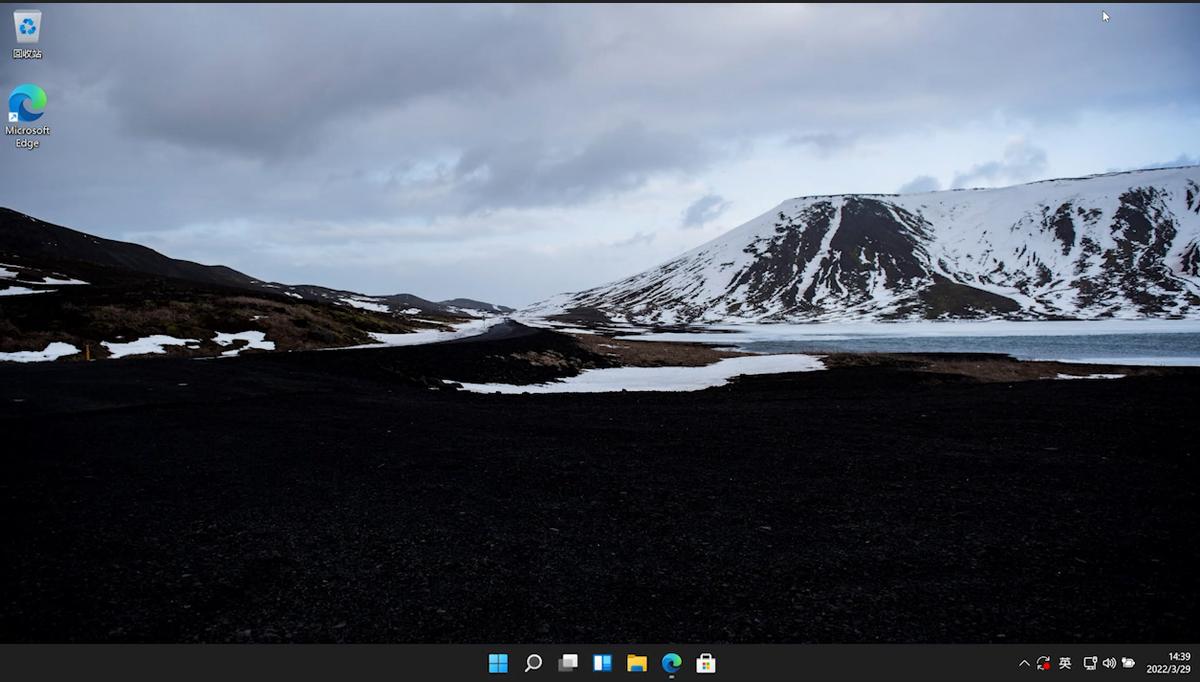
Task: Click the 14:39 clock time
Action: (x=1179, y=656)
